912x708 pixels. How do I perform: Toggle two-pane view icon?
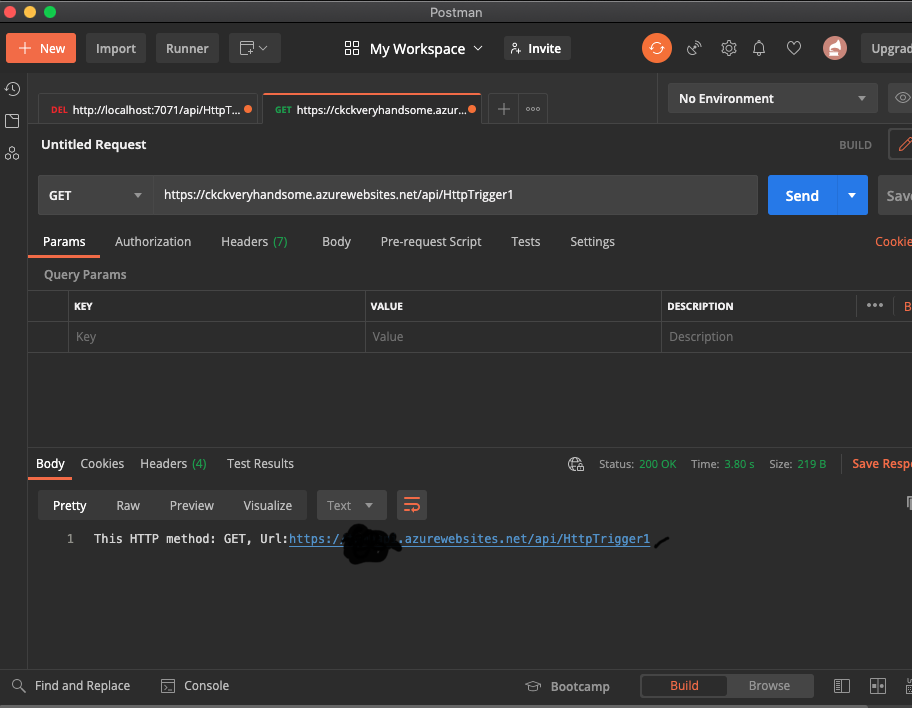point(842,686)
